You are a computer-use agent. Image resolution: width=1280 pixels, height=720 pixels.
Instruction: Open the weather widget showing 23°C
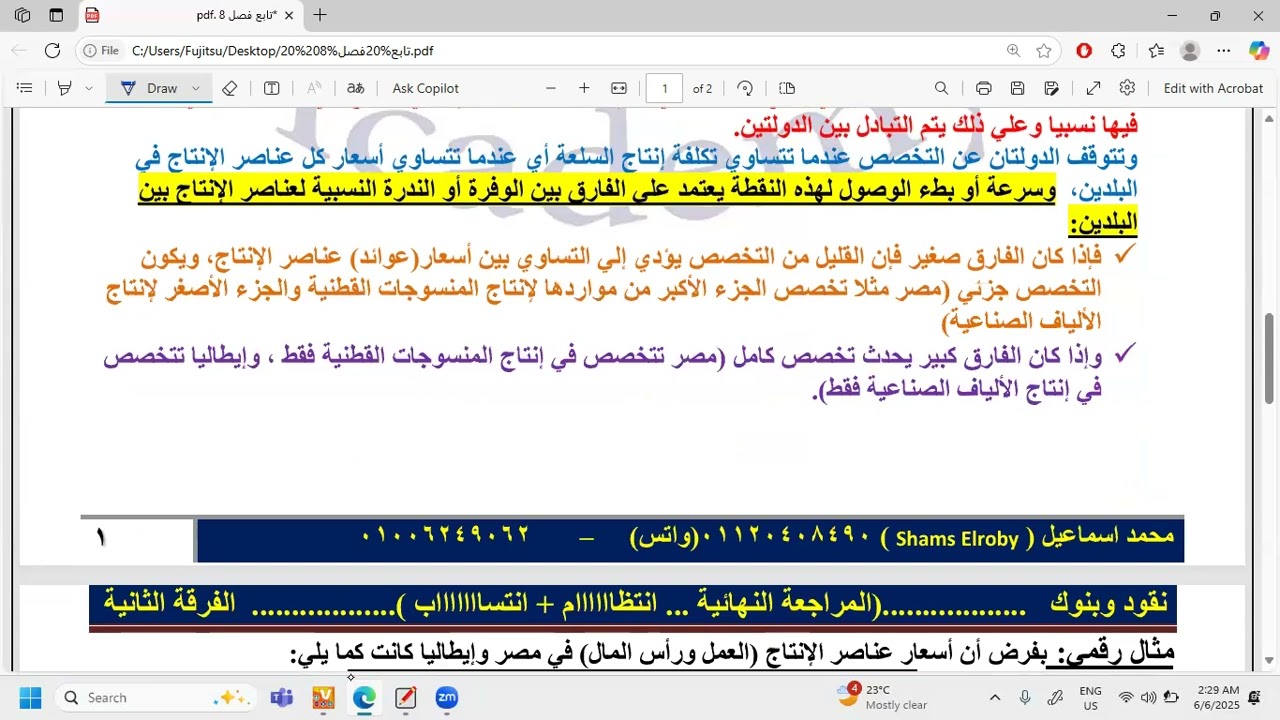coord(883,697)
